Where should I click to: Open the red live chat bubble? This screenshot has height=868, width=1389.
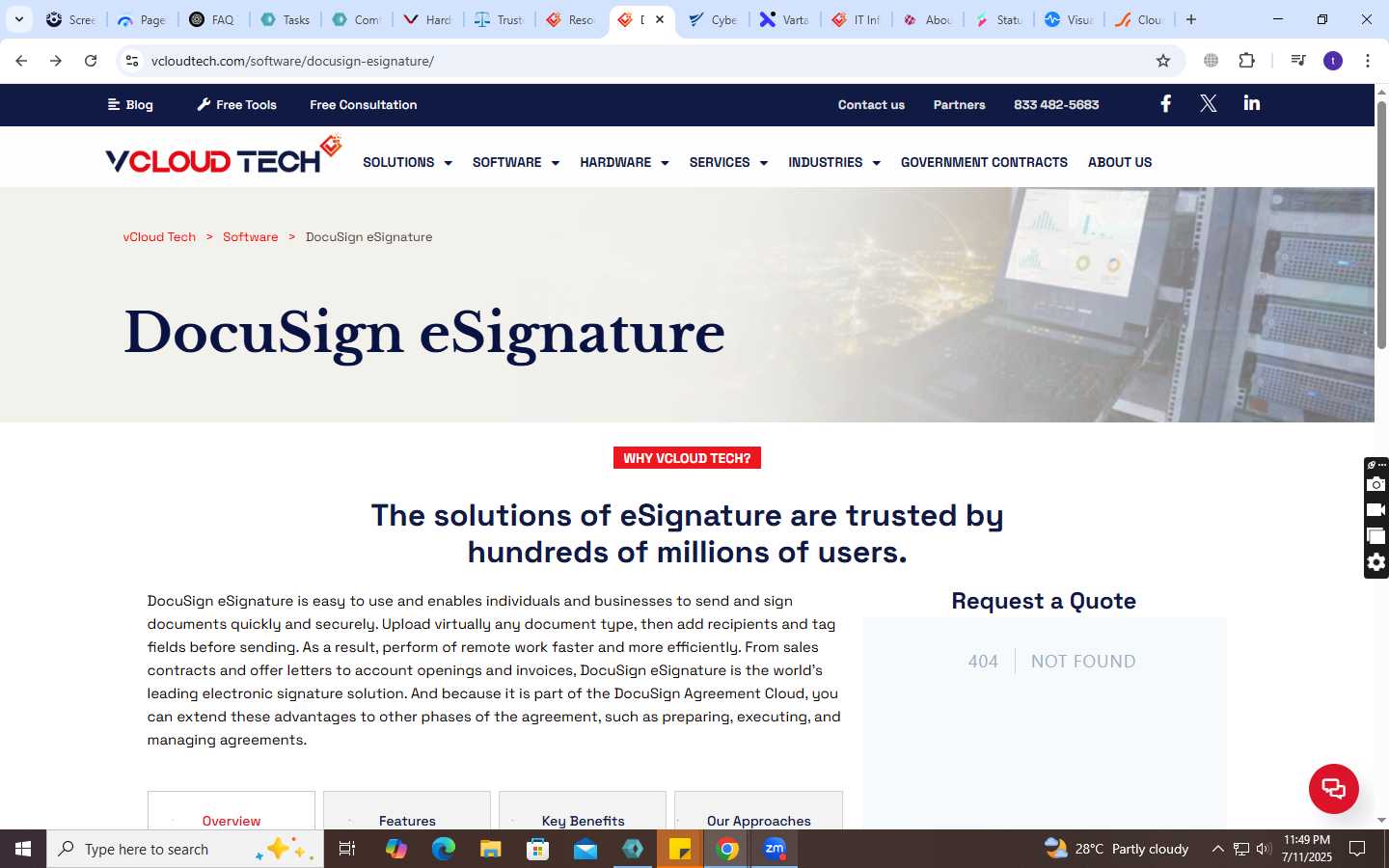click(x=1333, y=788)
